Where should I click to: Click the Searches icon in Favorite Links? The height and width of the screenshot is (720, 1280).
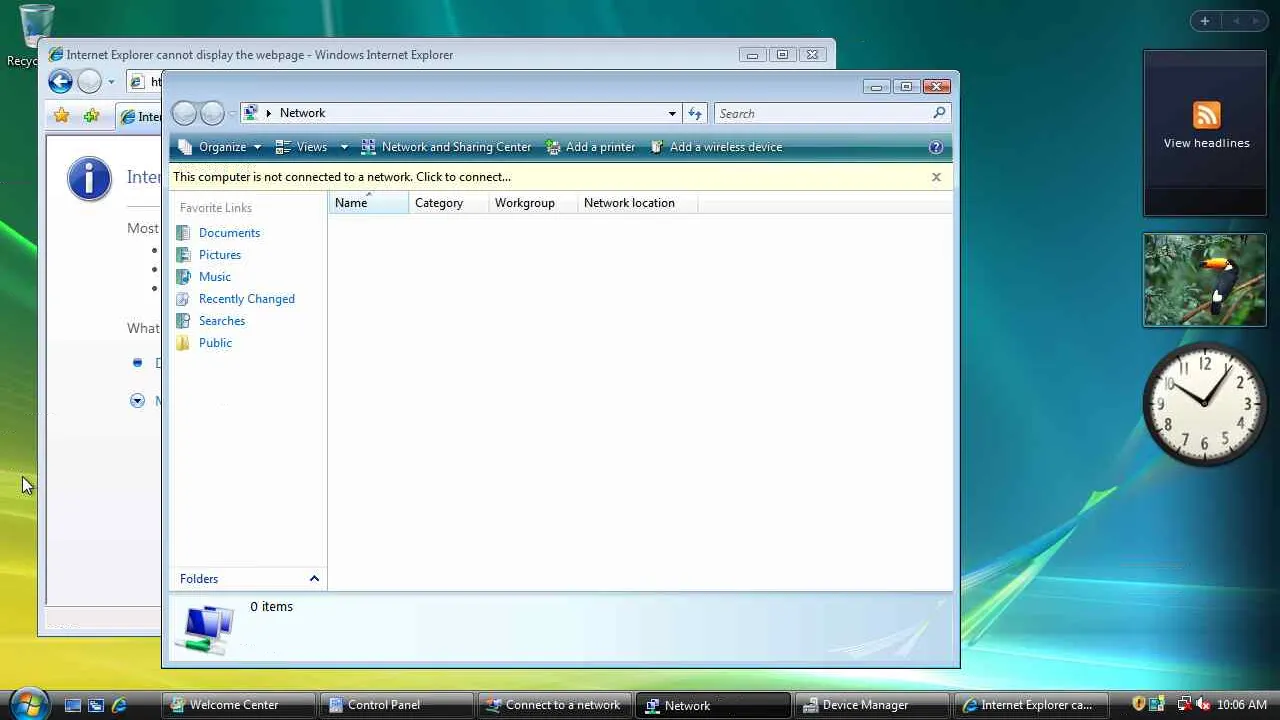(183, 321)
